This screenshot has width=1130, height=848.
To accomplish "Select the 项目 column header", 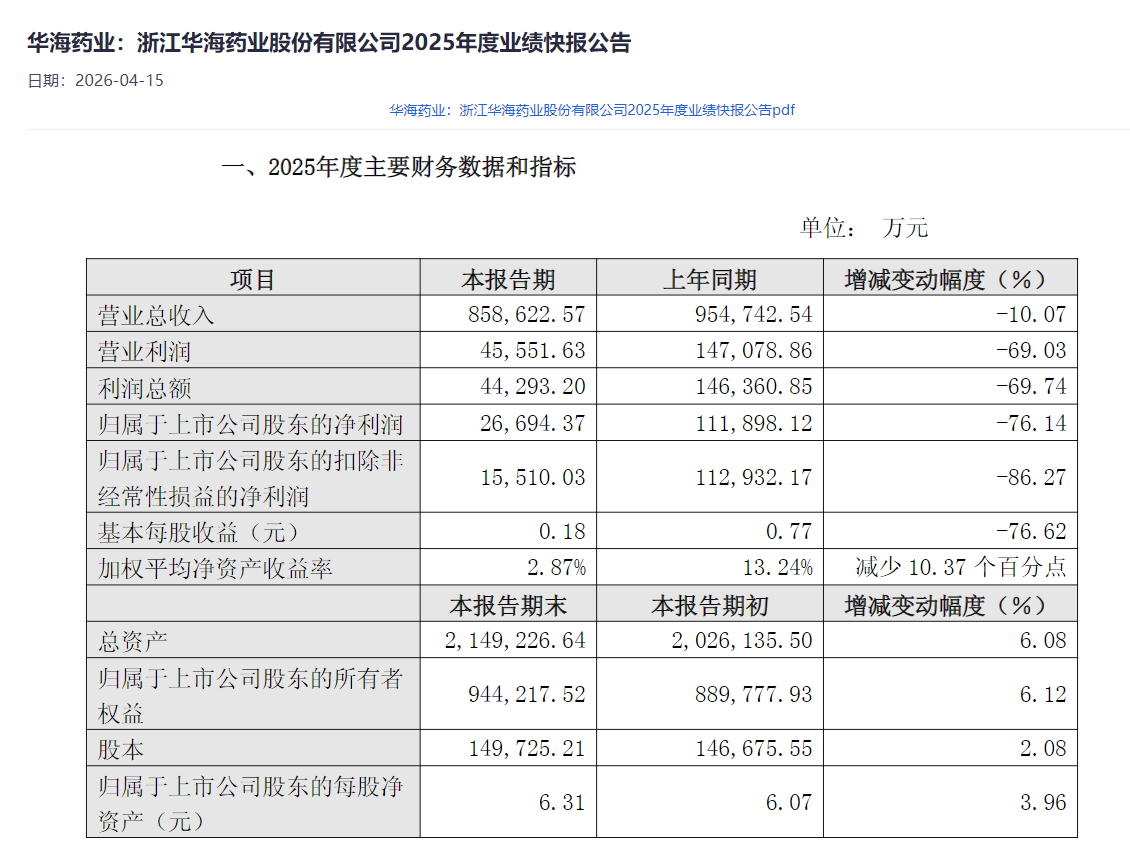I will 252,278.
